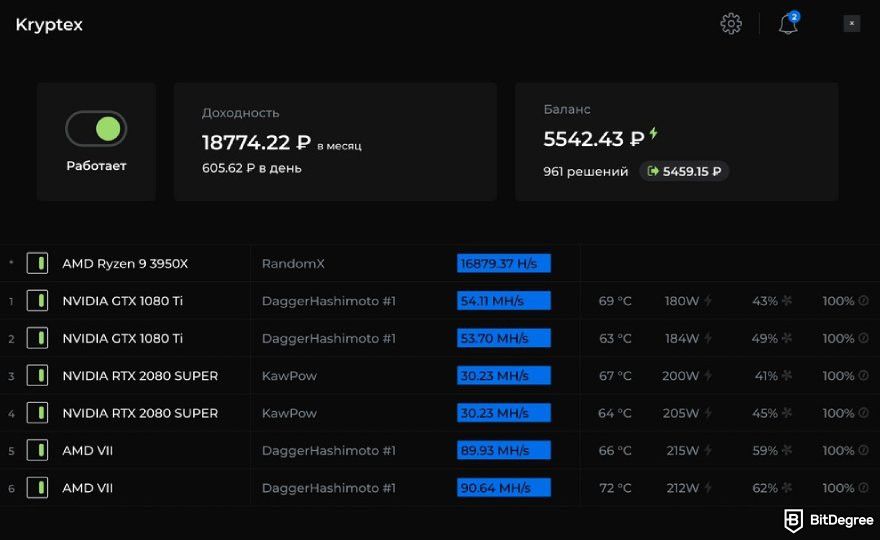The height and width of the screenshot is (540, 880).
Task: Click the fan icon next to 62%
Action: (786, 488)
